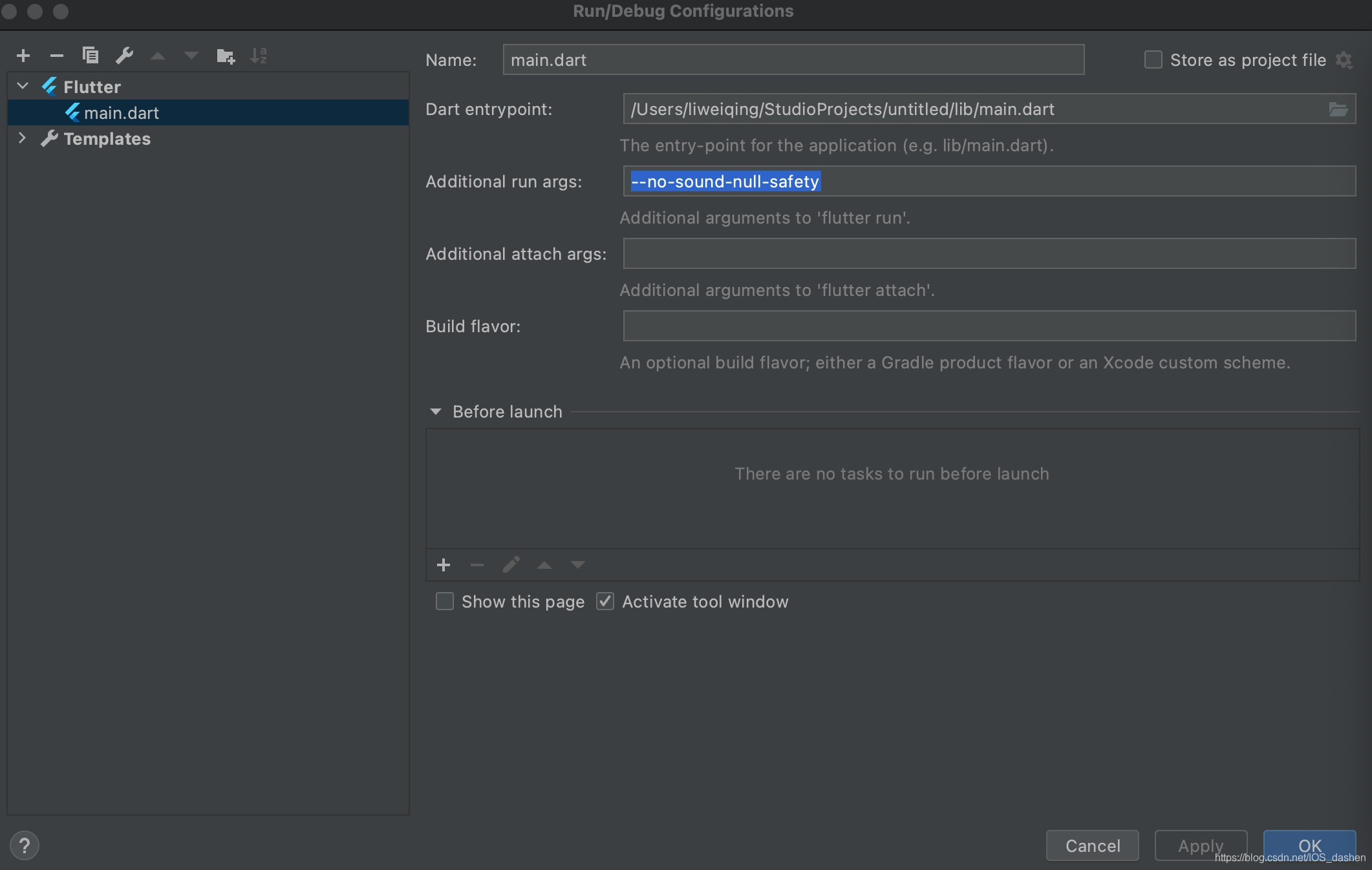Add a before launch task
Image resolution: width=1372 pixels, height=870 pixels.
(444, 565)
